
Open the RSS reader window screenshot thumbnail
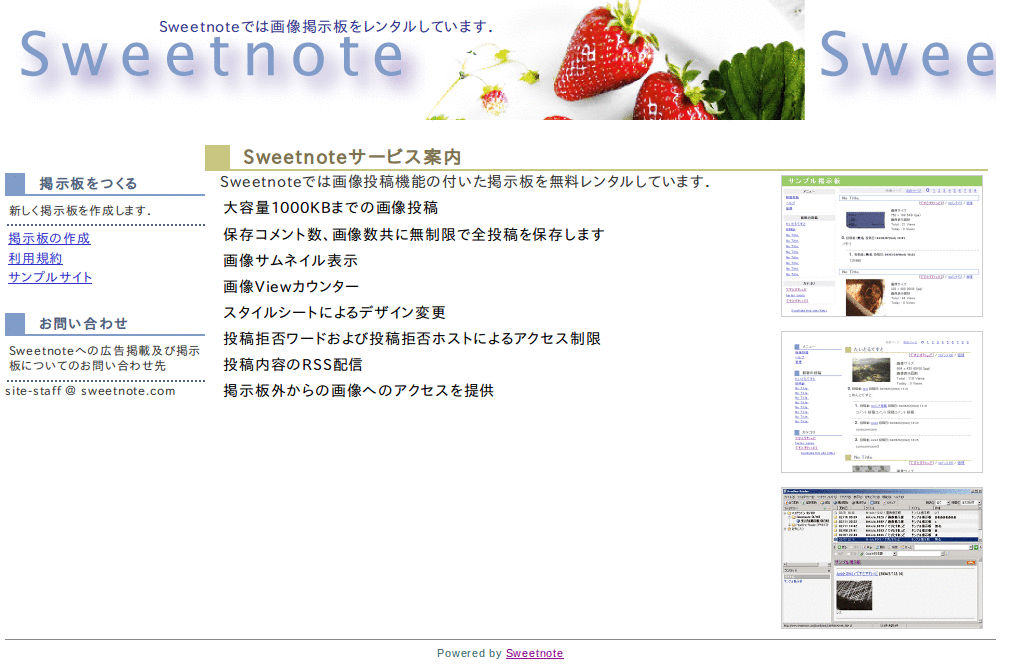coord(882,558)
